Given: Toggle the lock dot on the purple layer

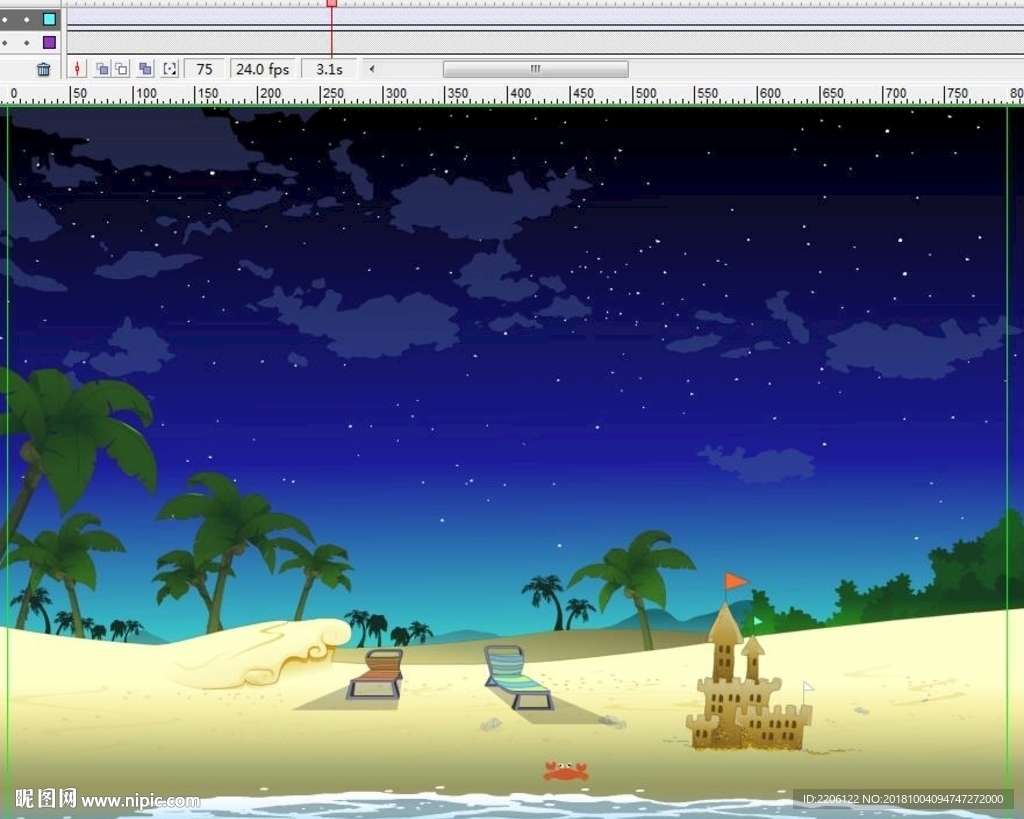Looking at the screenshot, I should [26, 43].
